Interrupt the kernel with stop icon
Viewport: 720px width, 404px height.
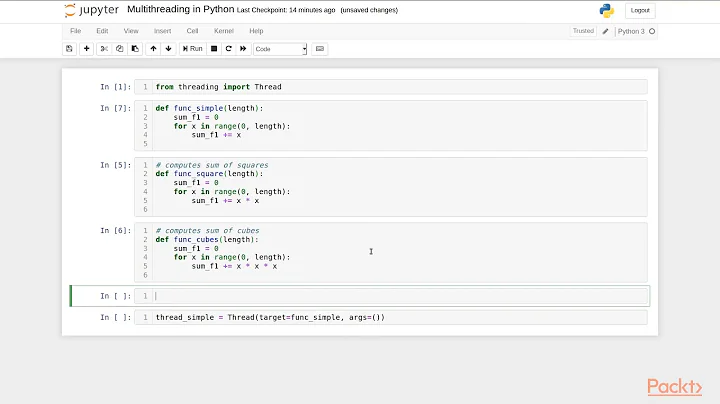(214, 49)
